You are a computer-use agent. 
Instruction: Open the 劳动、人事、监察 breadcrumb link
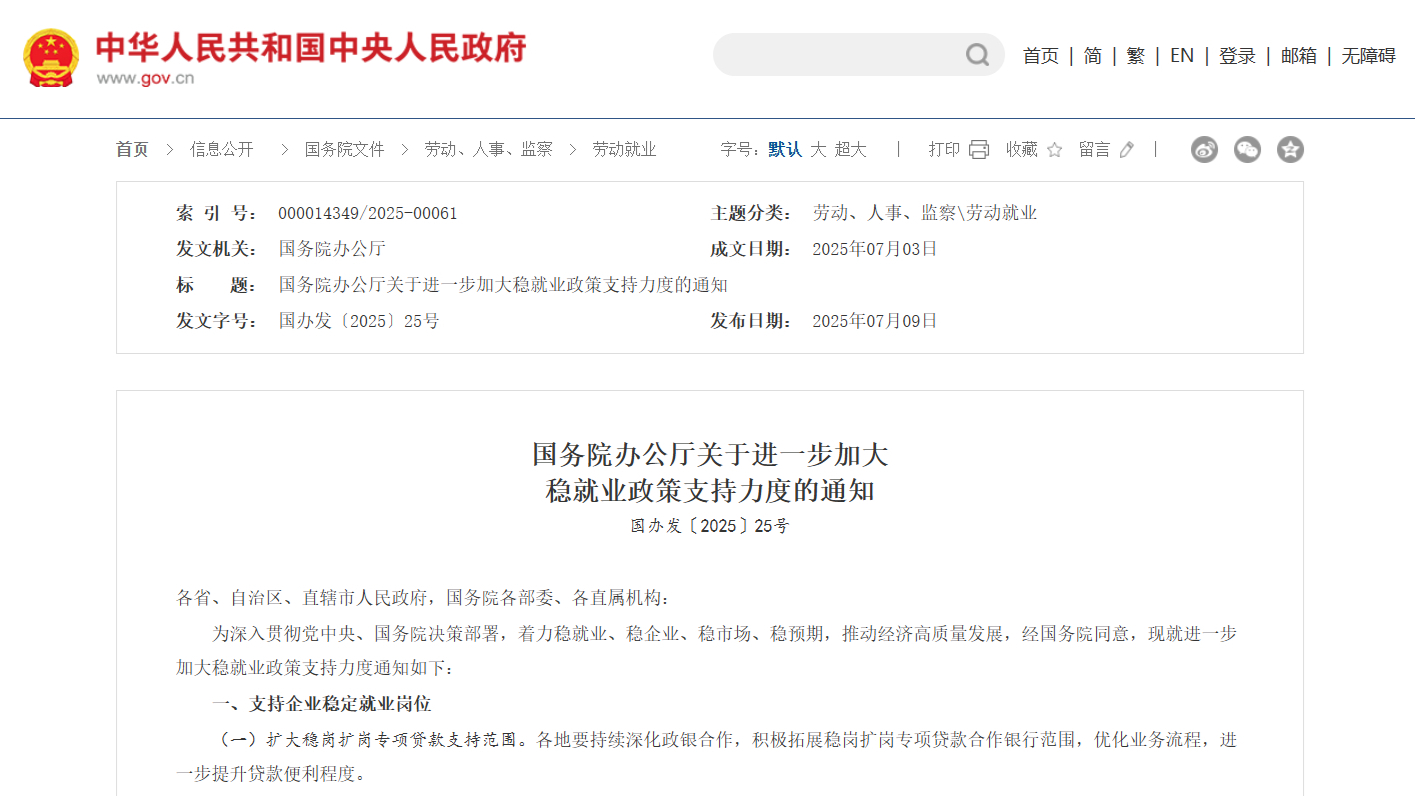pos(488,150)
